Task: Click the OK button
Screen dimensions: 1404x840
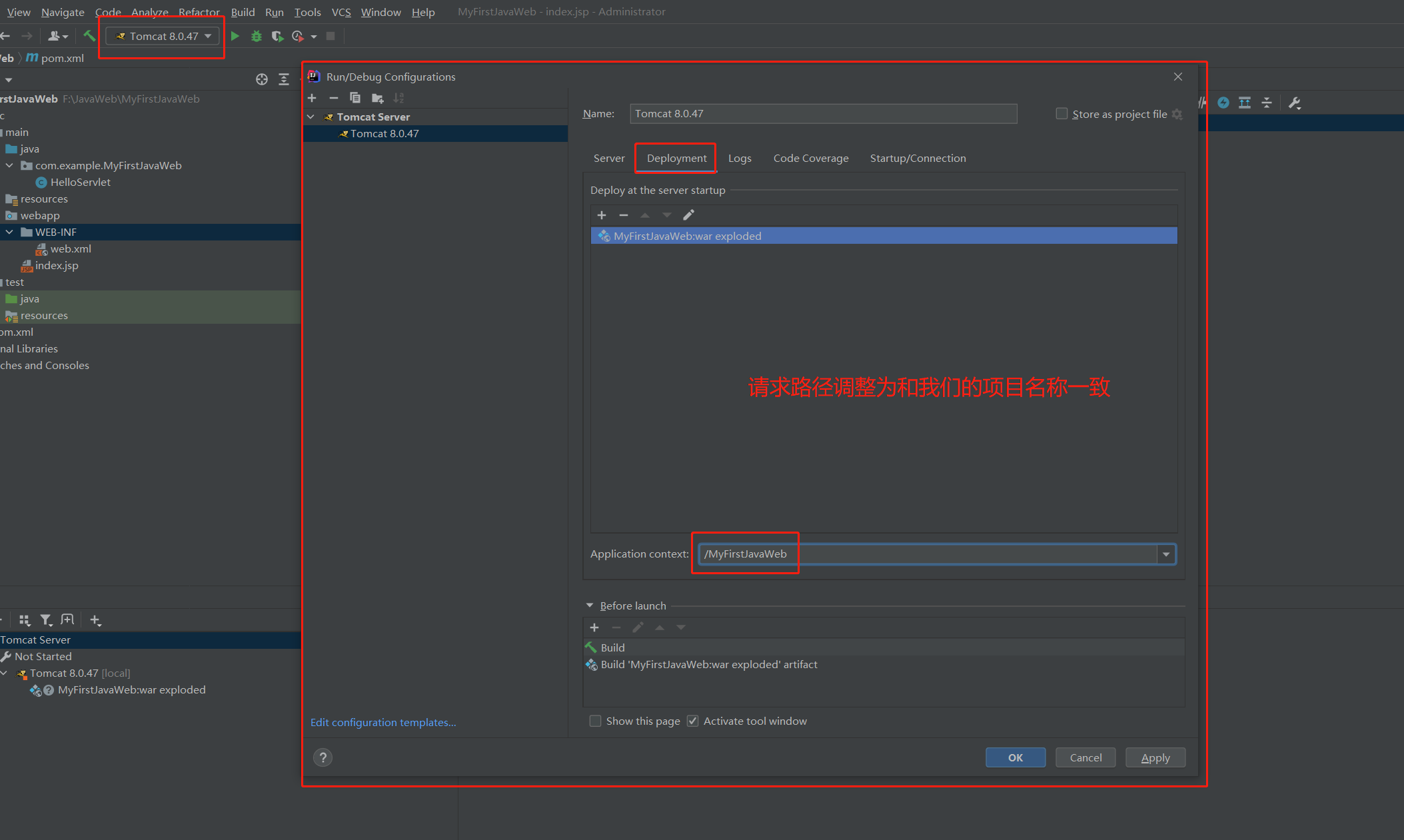Action: [x=1016, y=757]
